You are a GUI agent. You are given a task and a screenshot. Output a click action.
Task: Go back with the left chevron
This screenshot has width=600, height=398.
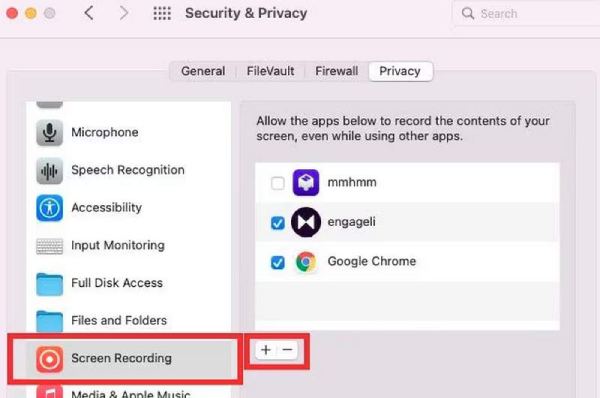pyautogui.click(x=89, y=13)
